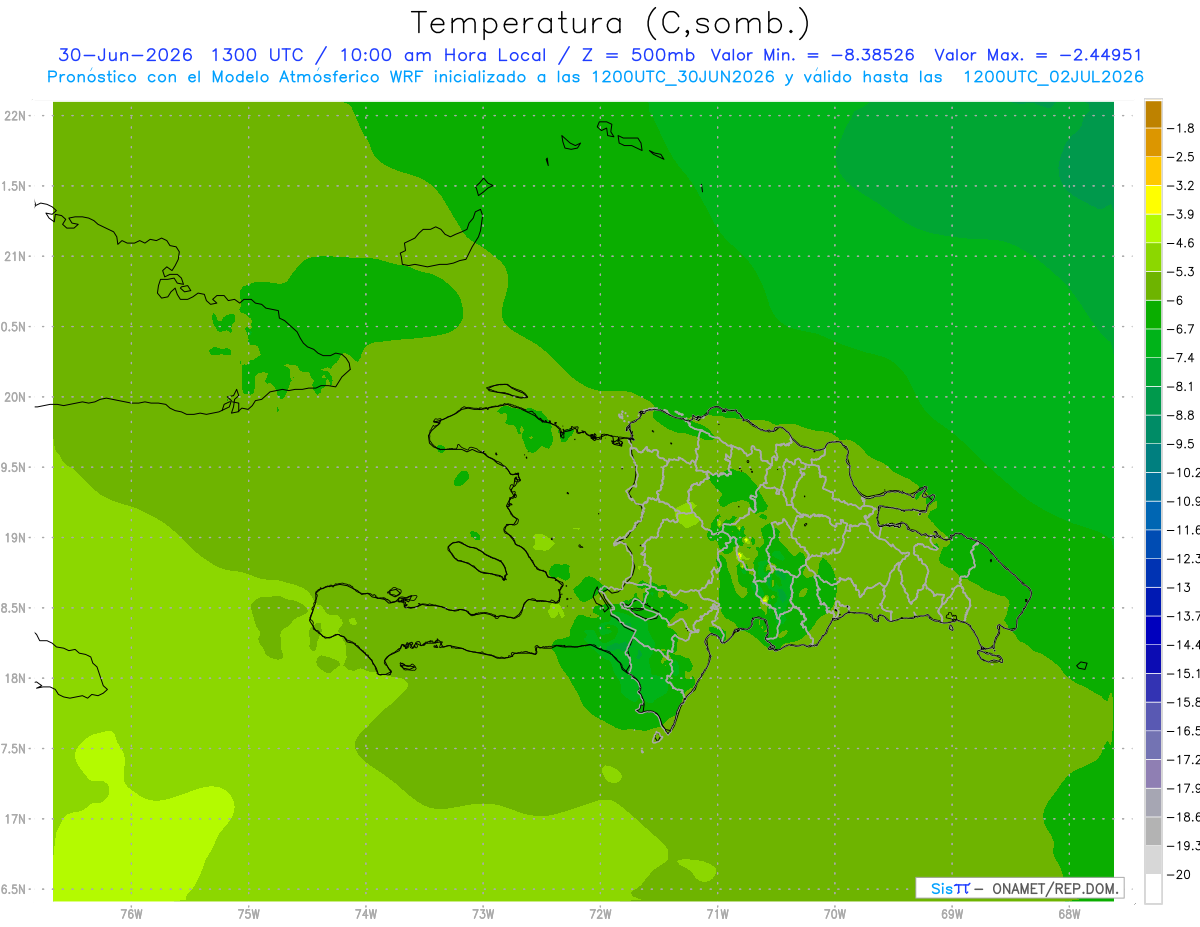Click the "75W" longitude label
1200x927 pixels.
click(249, 914)
